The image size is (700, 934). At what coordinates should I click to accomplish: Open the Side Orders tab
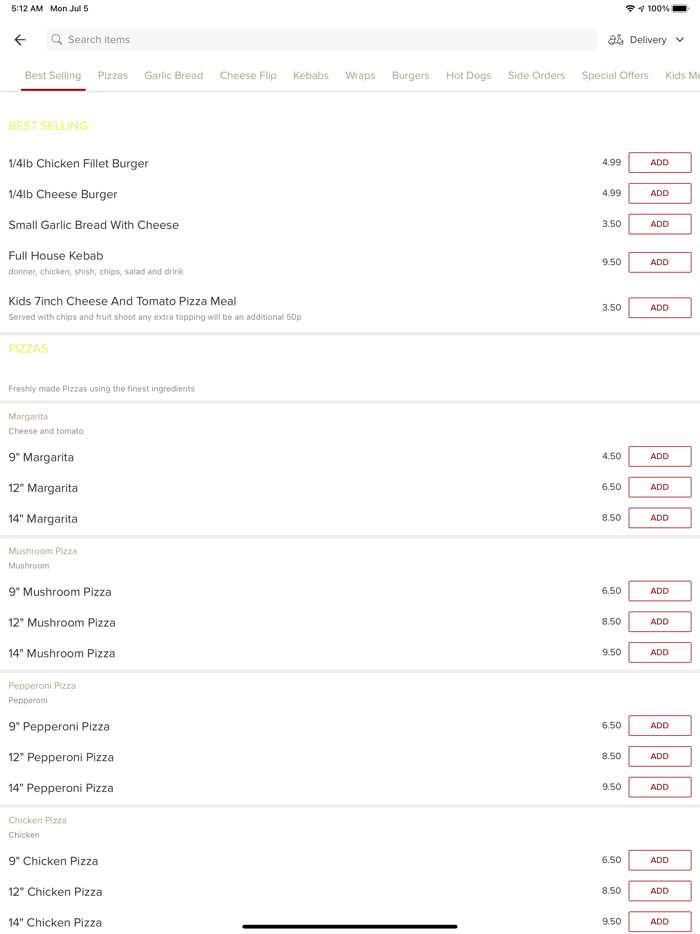click(x=536, y=76)
